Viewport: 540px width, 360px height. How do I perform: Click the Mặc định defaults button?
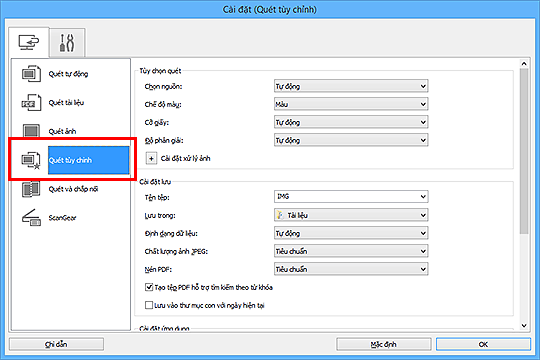[x=384, y=344]
